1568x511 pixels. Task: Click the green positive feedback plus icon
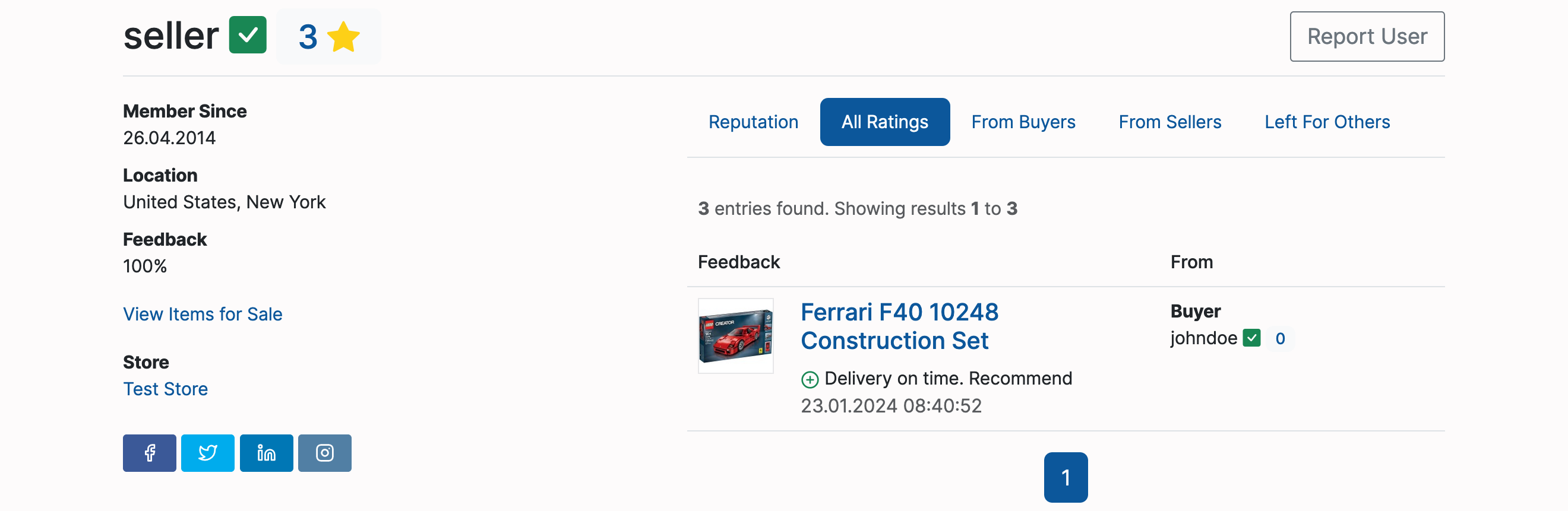click(x=810, y=380)
